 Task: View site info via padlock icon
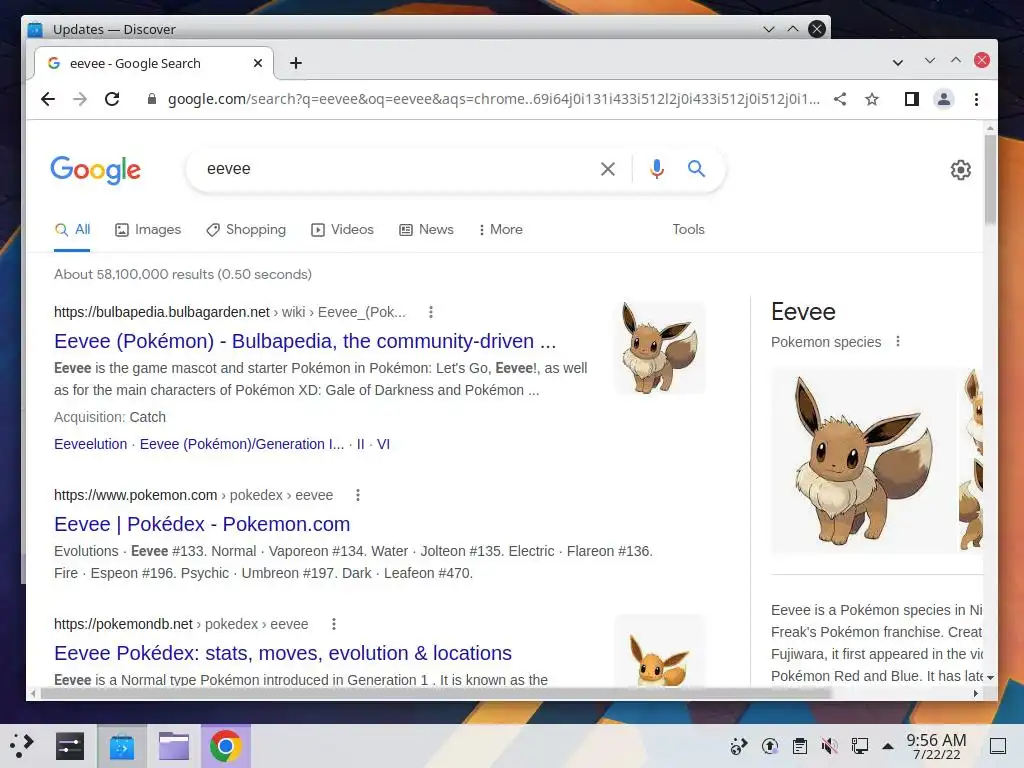(x=152, y=99)
